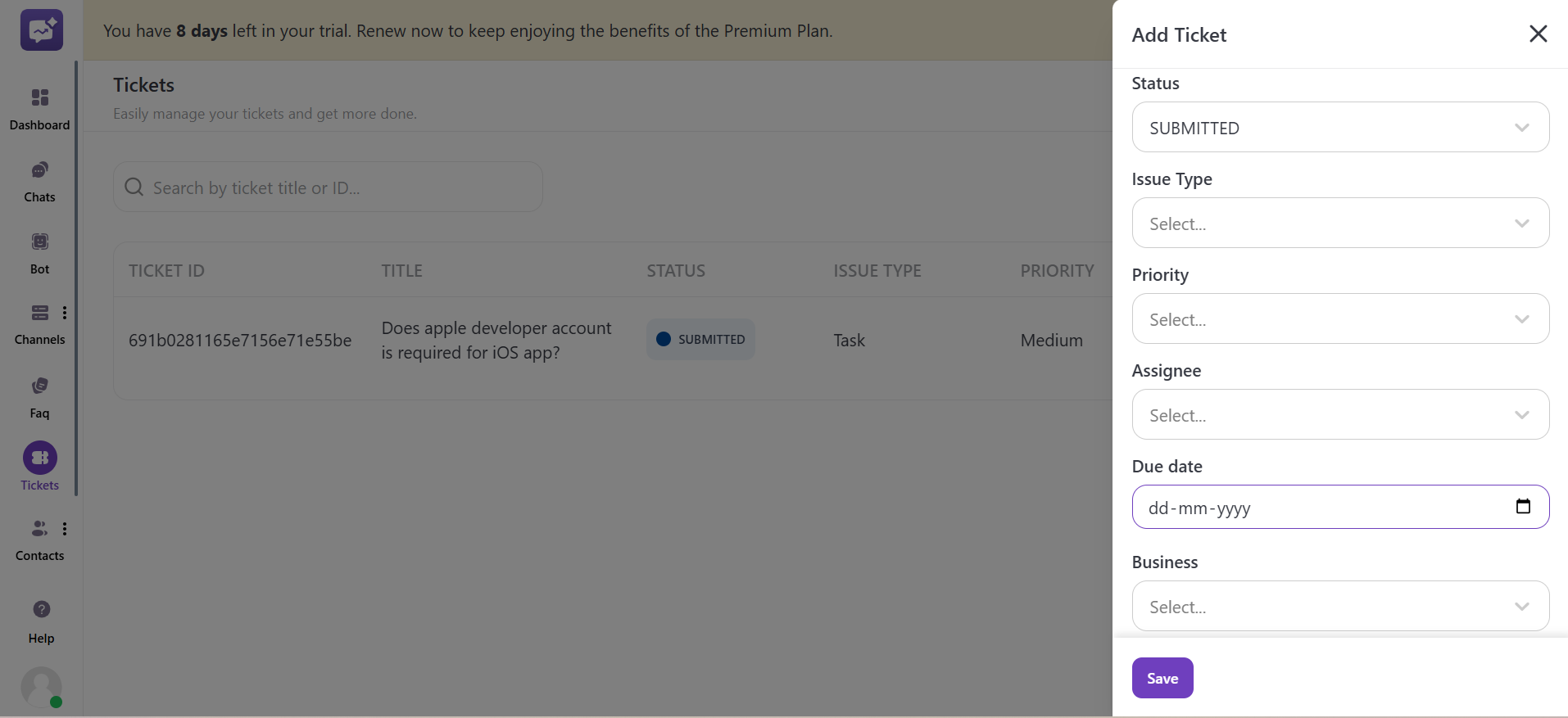
Task: Open the Bot section icon
Action: click(39, 242)
